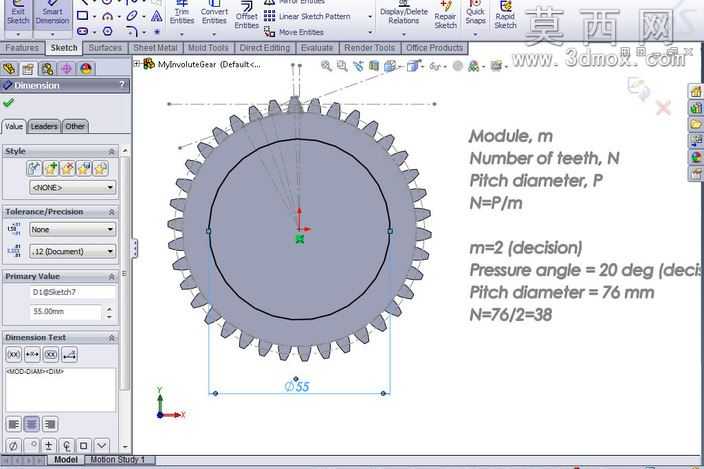Select the Leaders tab
Screen dimensions: 704x469
[44, 127]
